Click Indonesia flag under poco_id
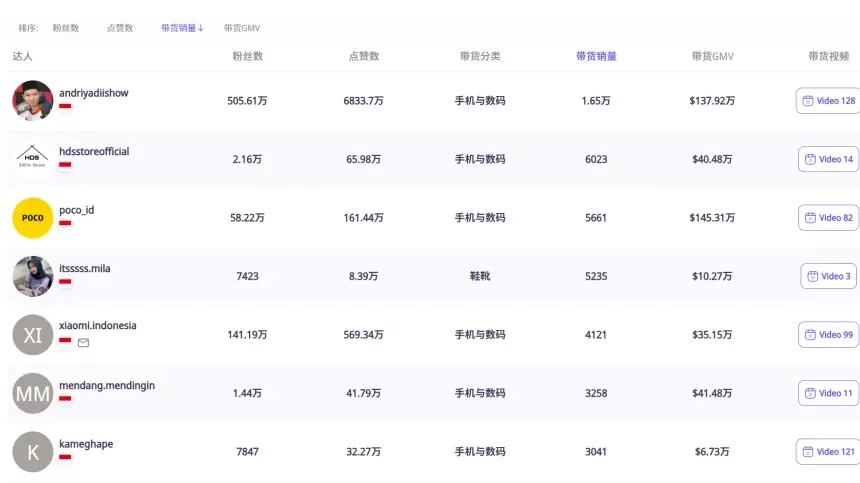The height and width of the screenshot is (483, 860). (x=65, y=223)
